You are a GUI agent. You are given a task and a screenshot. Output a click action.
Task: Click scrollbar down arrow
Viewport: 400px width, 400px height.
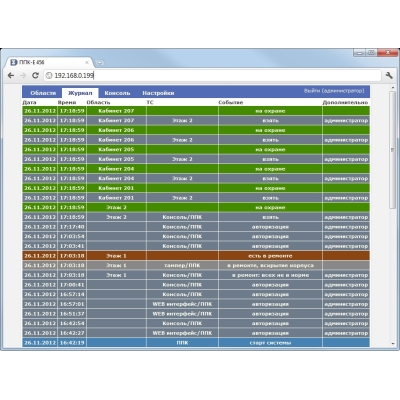393,343
